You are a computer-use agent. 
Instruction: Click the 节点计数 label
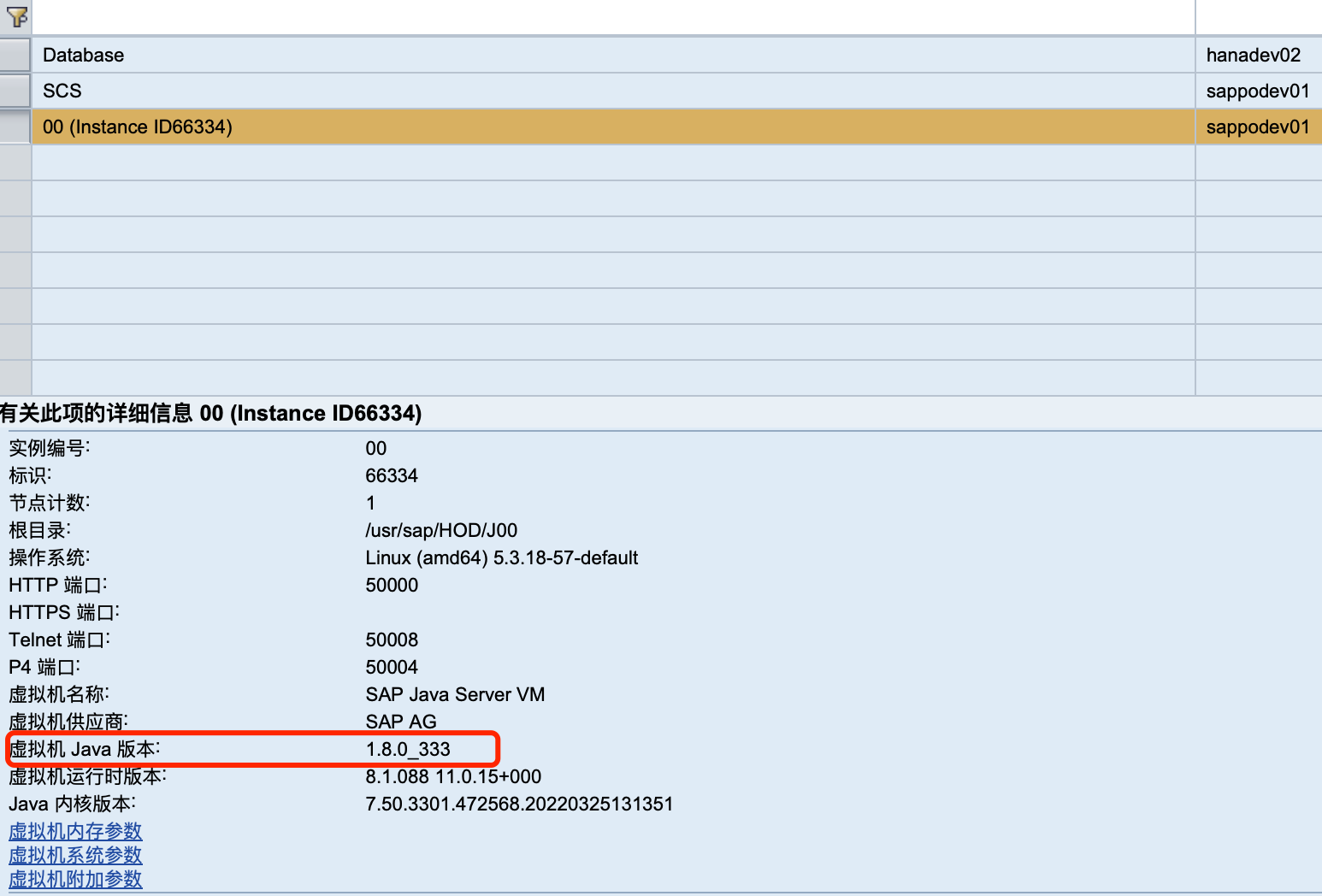click(49, 503)
